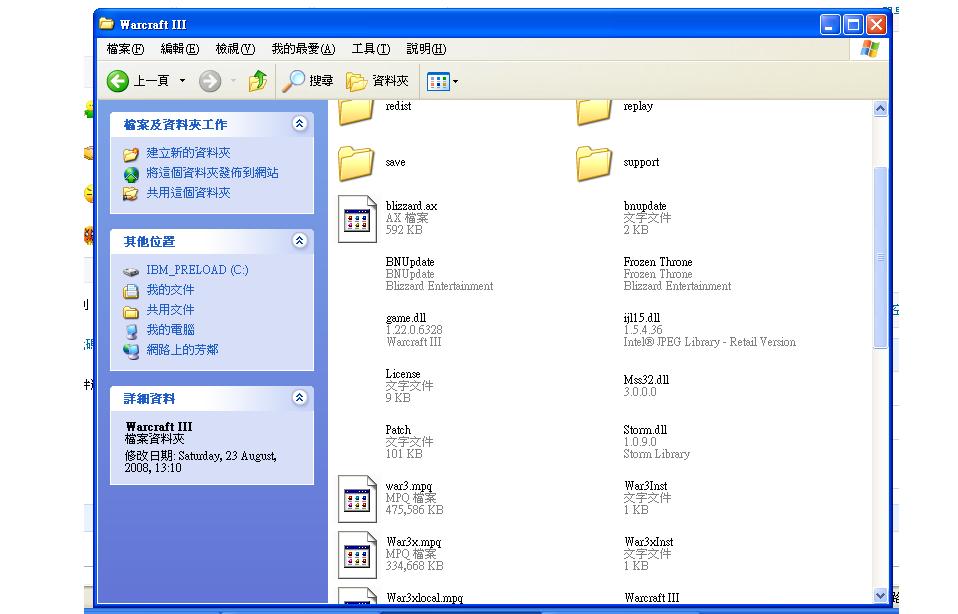The width and height of the screenshot is (958, 614).
Task: Open the 編輯(E) menu
Action: (180, 49)
